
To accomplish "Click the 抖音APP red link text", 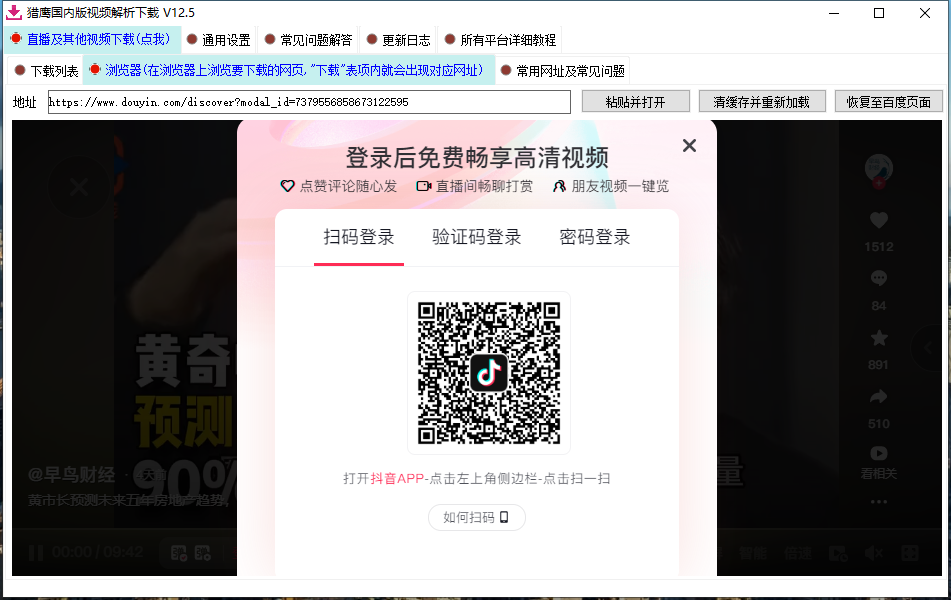I will point(397,479).
